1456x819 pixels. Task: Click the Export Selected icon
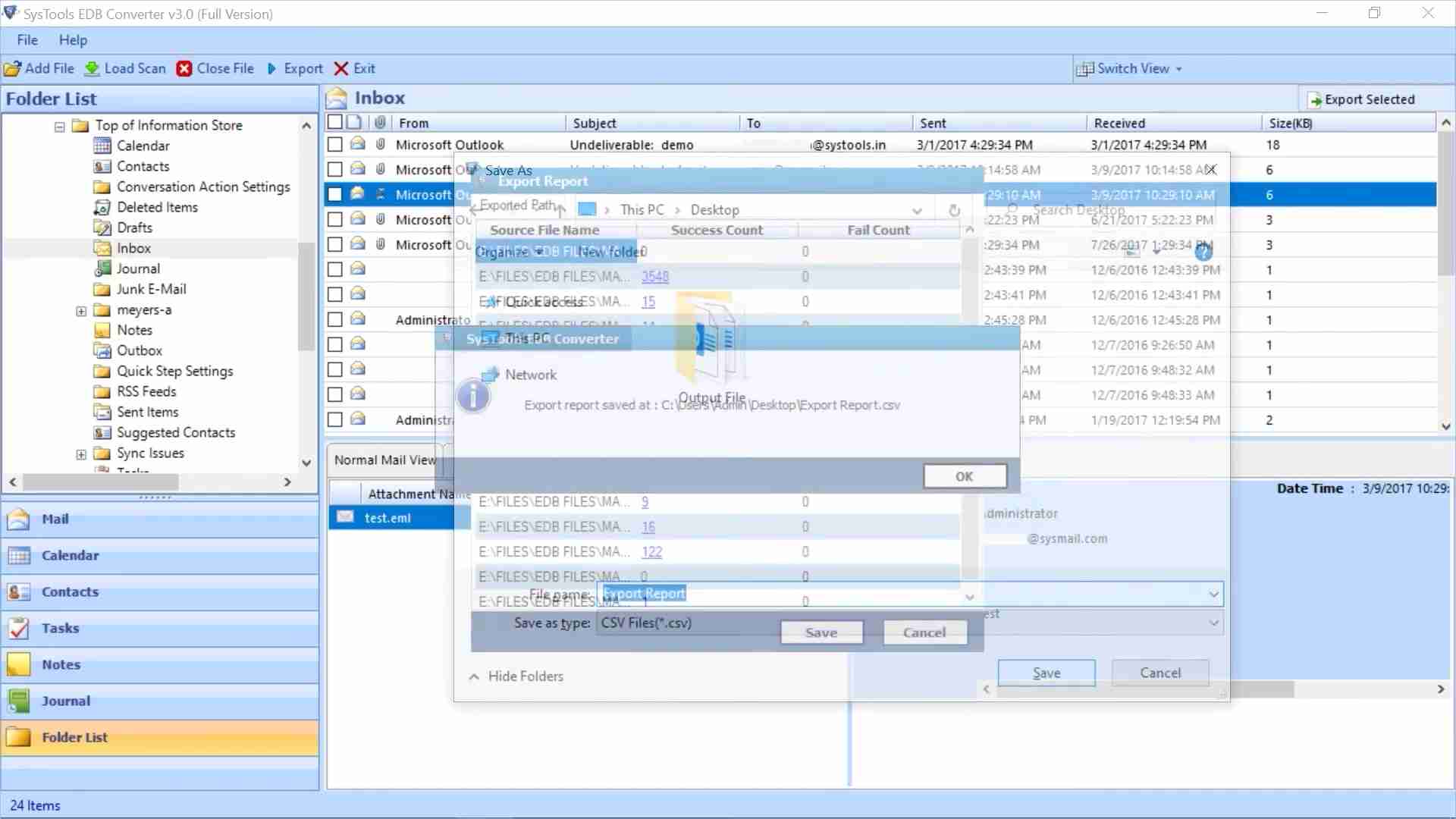[1314, 99]
